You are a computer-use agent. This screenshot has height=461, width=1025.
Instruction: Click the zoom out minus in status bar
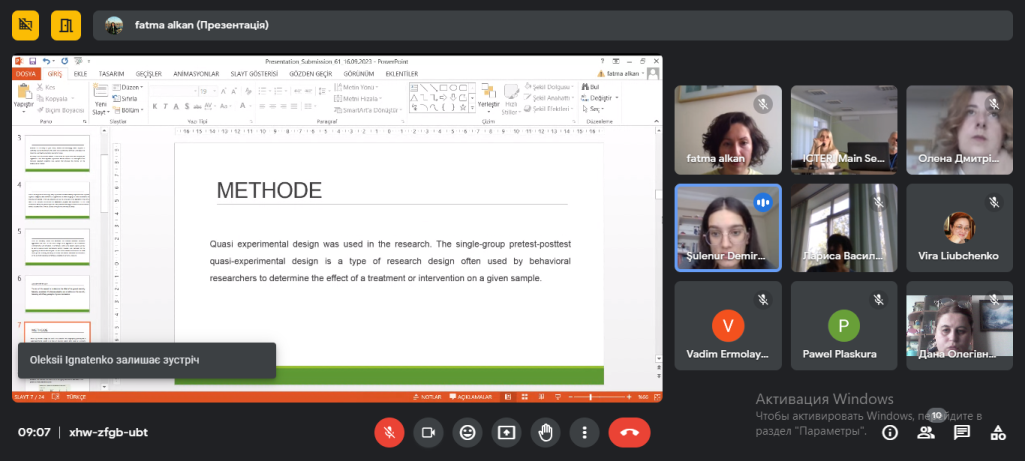[570, 397]
